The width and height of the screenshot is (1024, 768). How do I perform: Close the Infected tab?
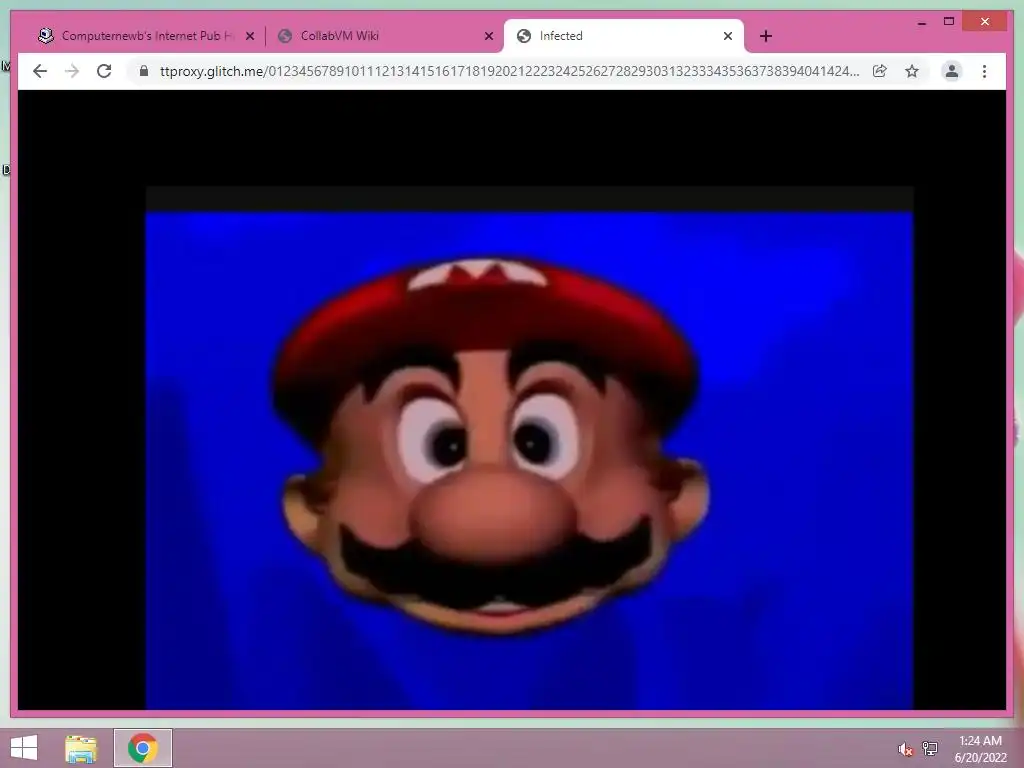pyautogui.click(x=728, y=37)
